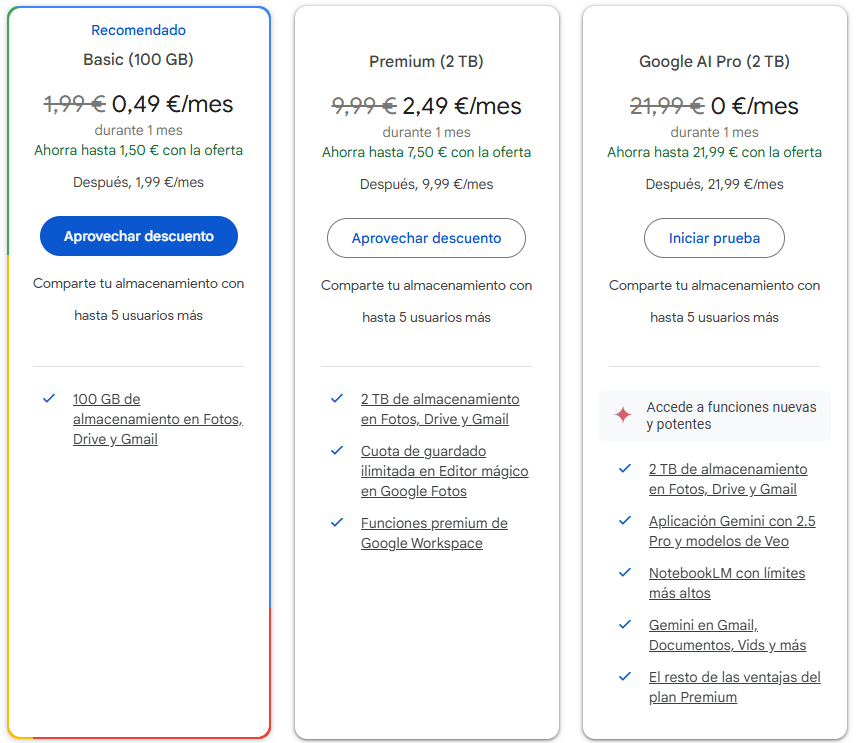This screenshot has height=743, width=856.
Task: Open El resto de las ventajas del plan Premium link
Action: click(x=734, y=687)
